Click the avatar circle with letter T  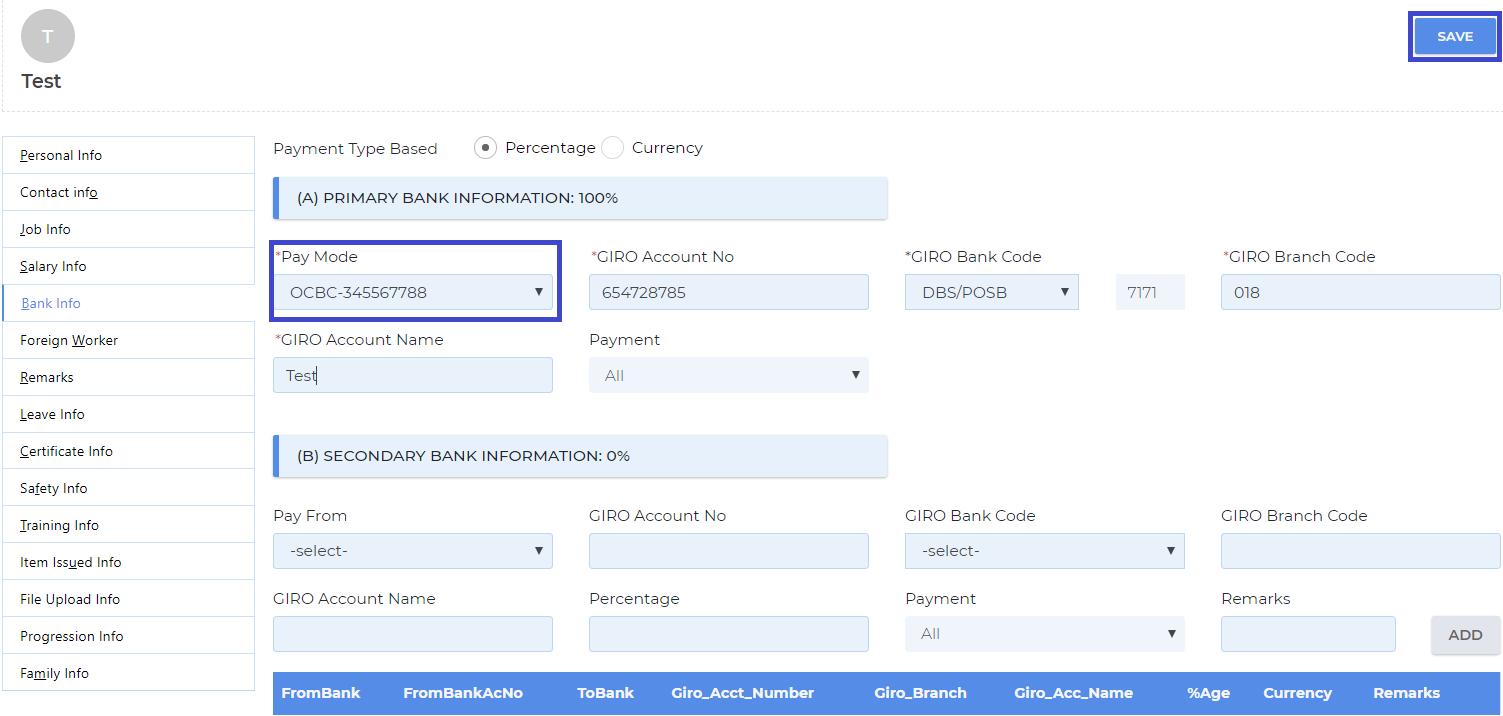48,37
